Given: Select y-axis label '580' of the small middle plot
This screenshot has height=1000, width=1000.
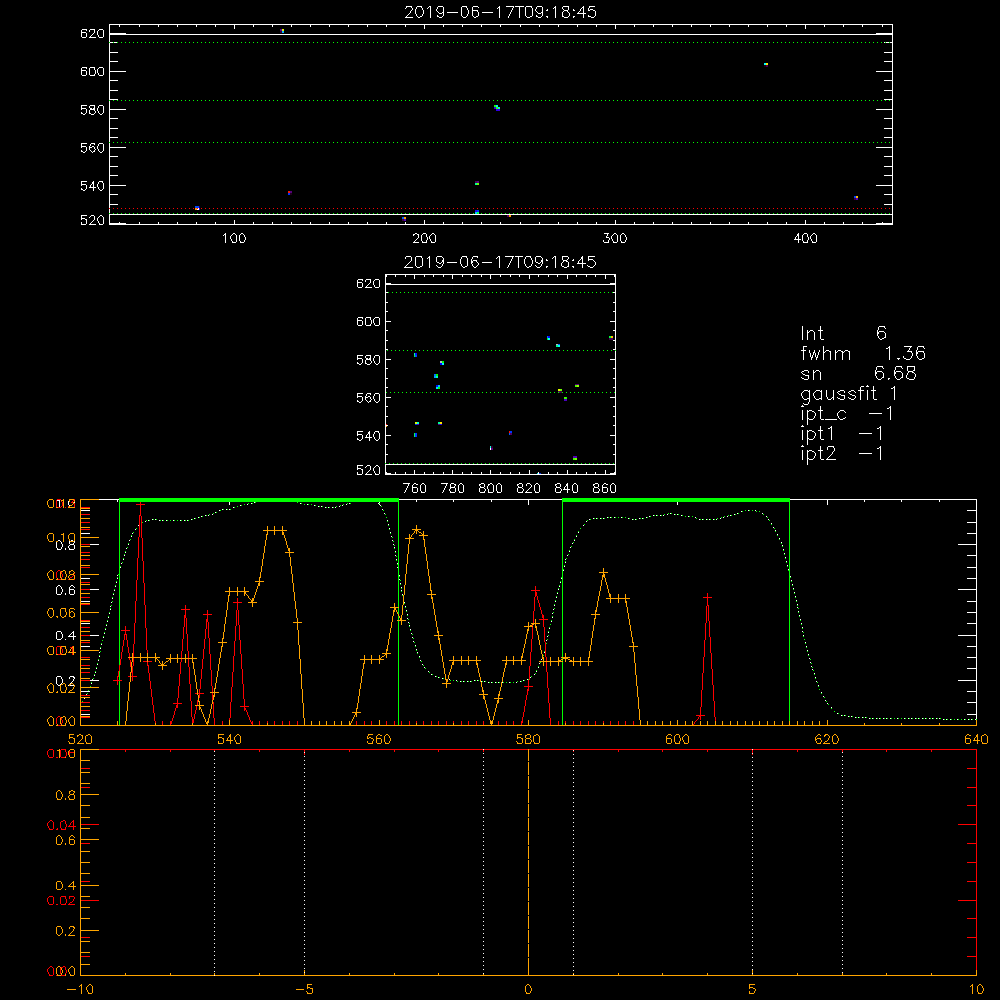Looking at the screenshot, I should click(x=369, y=360).
